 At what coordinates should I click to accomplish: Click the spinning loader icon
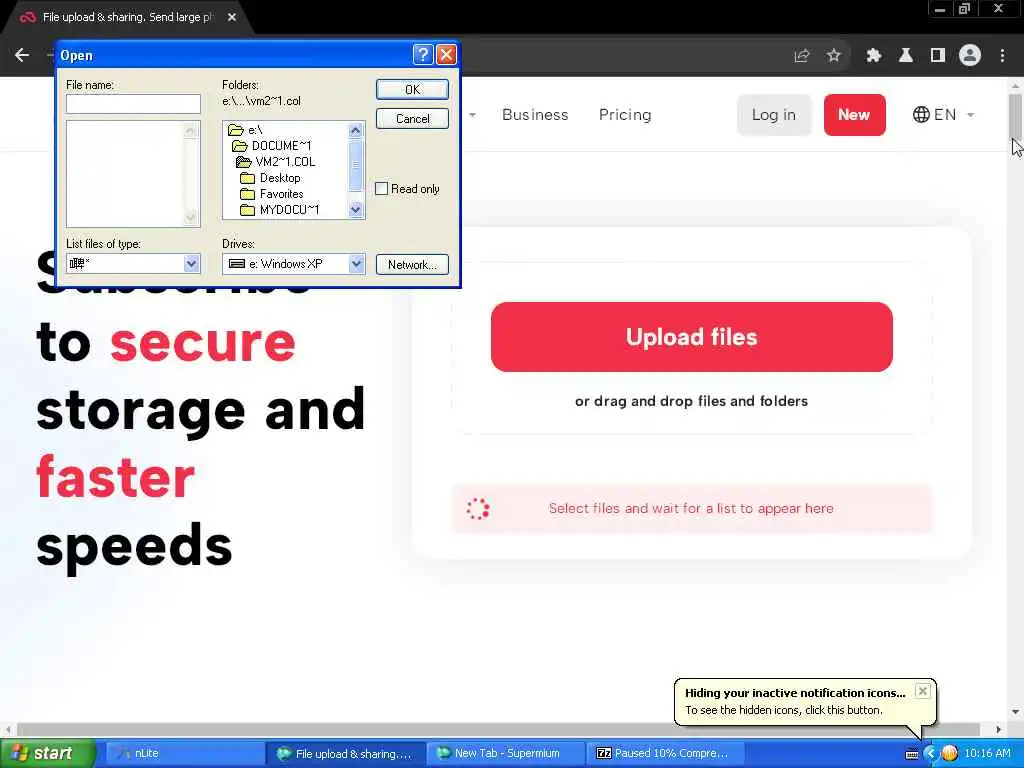[478, 509]
